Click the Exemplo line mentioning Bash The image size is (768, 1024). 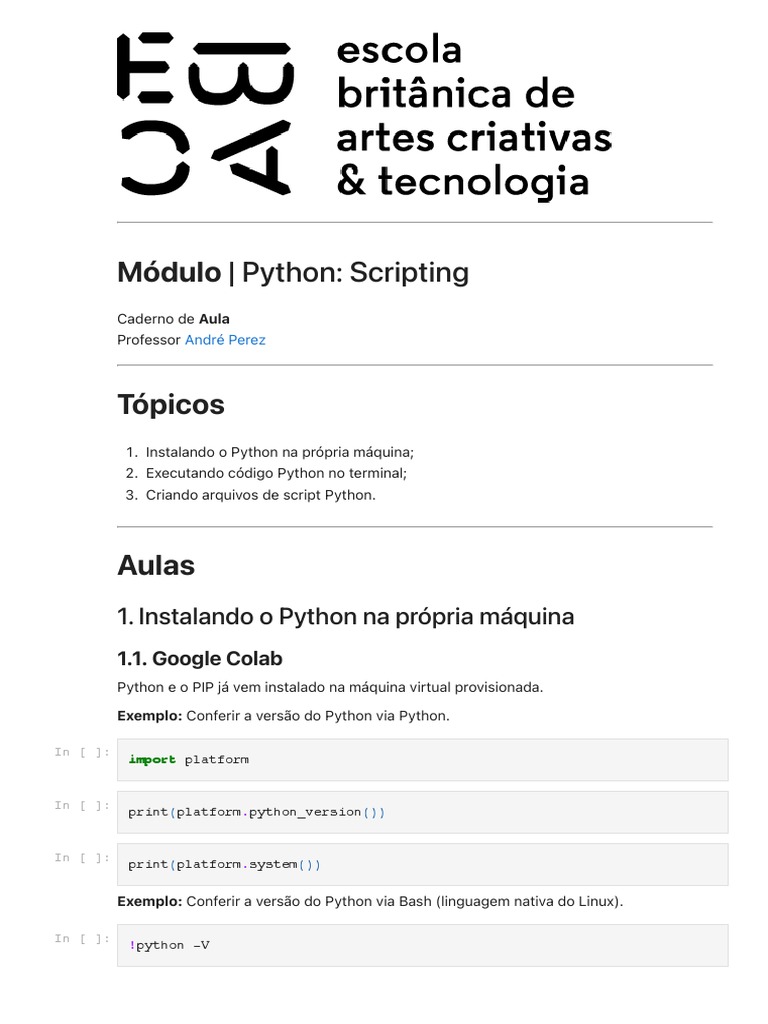(x=370, y=902)
